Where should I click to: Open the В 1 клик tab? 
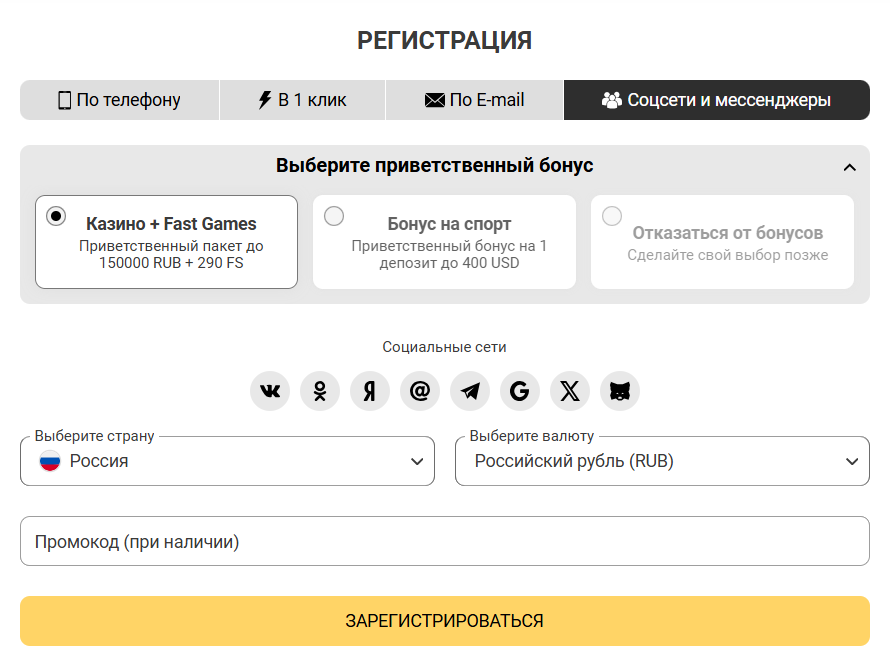302,100
